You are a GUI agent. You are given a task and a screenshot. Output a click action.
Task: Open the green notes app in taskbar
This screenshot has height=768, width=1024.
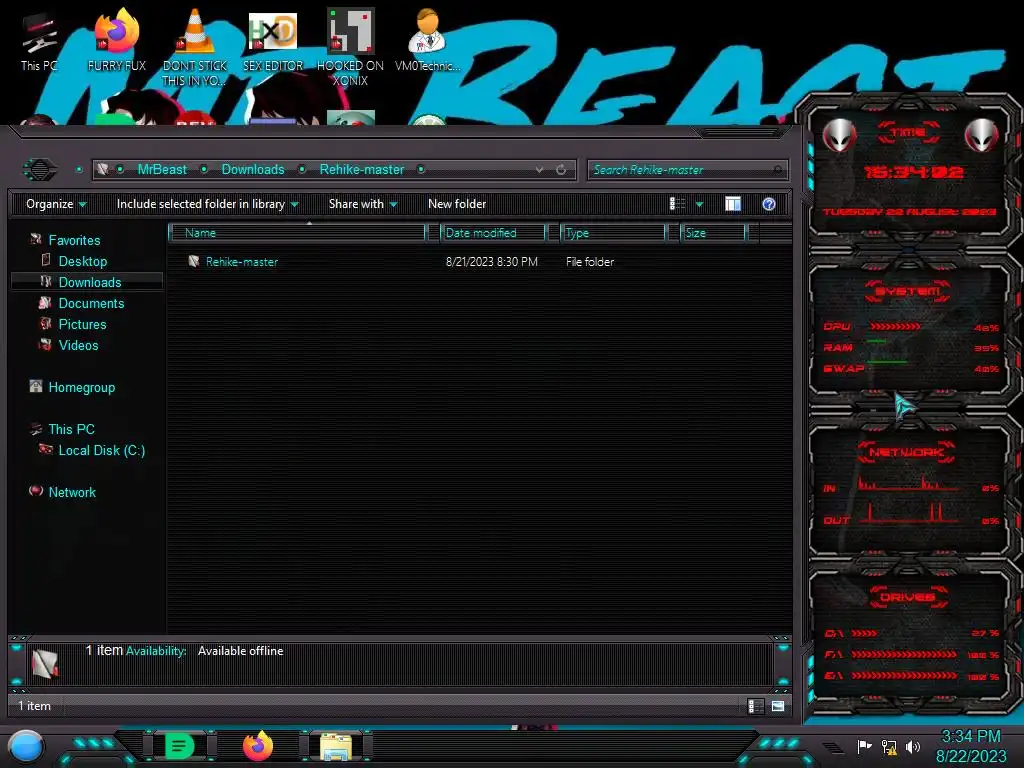[180, 746]
